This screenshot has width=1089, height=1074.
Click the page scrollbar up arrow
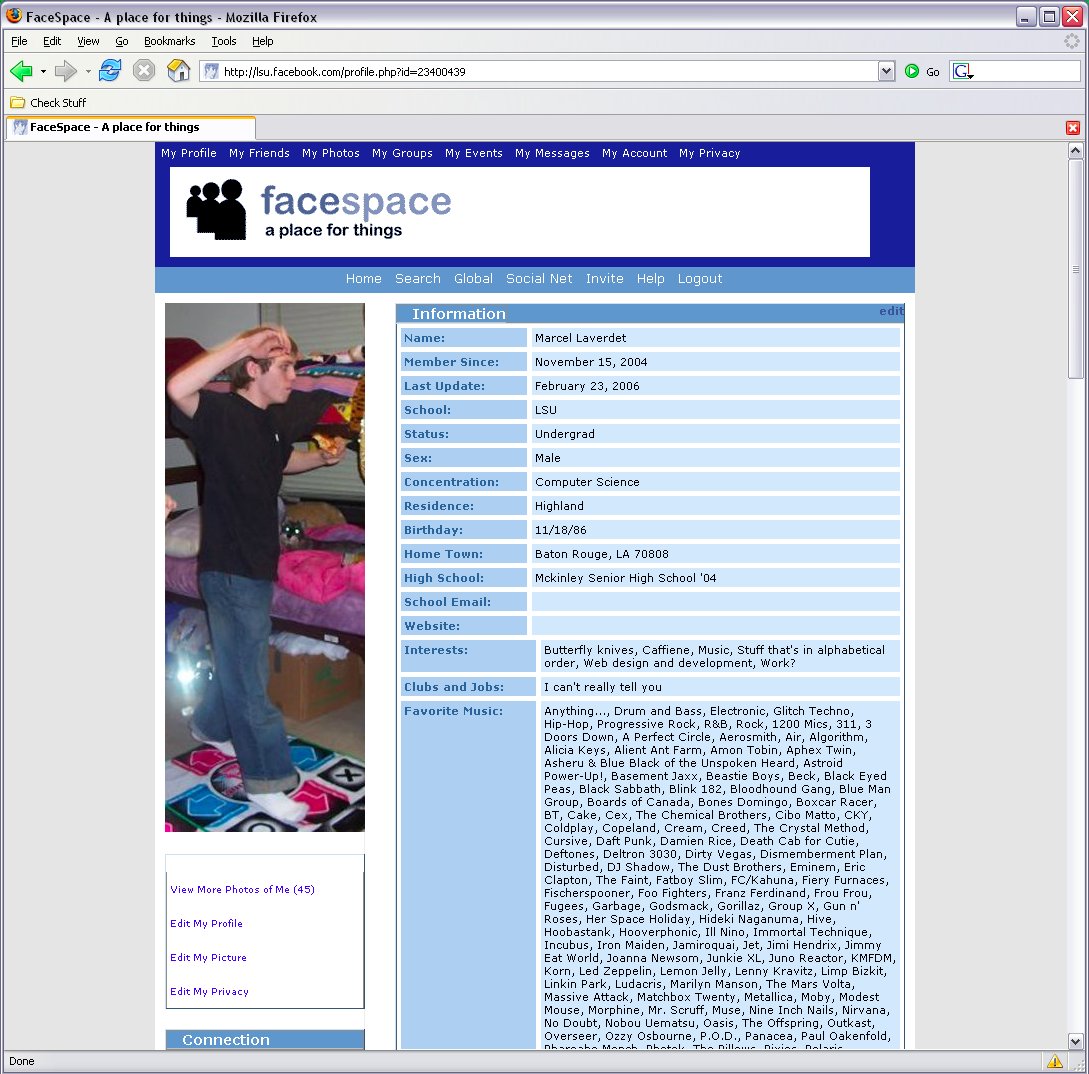point(1075,150)
